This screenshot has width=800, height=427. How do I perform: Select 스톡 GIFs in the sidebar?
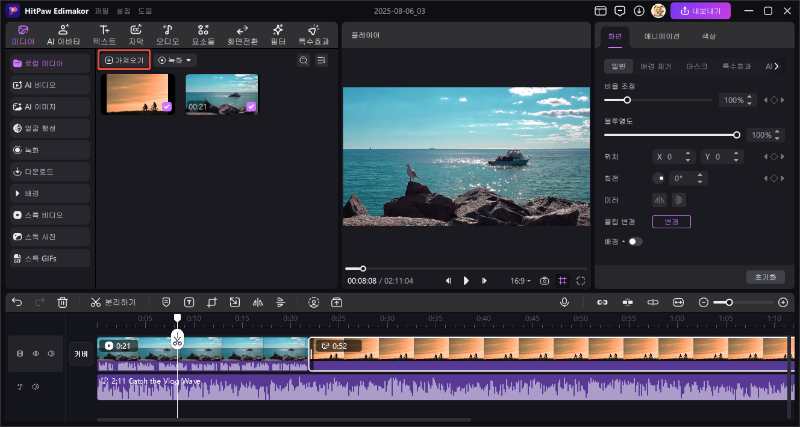point(49,259)
